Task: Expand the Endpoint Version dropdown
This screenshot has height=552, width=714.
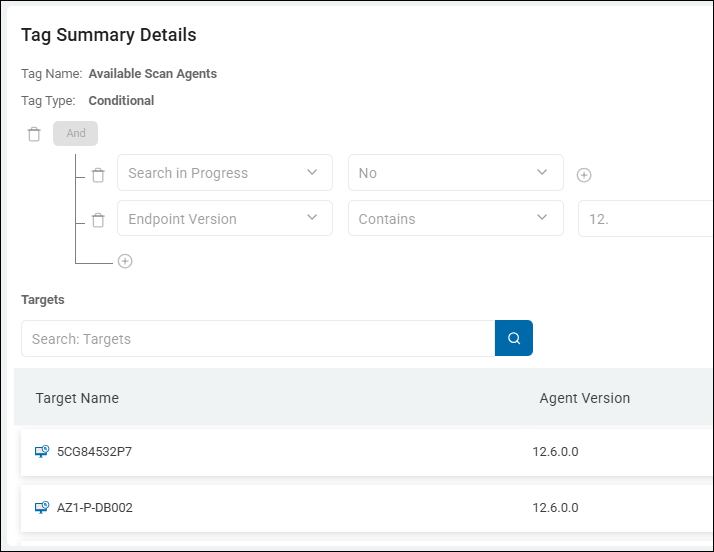Action: click(225, 219)
